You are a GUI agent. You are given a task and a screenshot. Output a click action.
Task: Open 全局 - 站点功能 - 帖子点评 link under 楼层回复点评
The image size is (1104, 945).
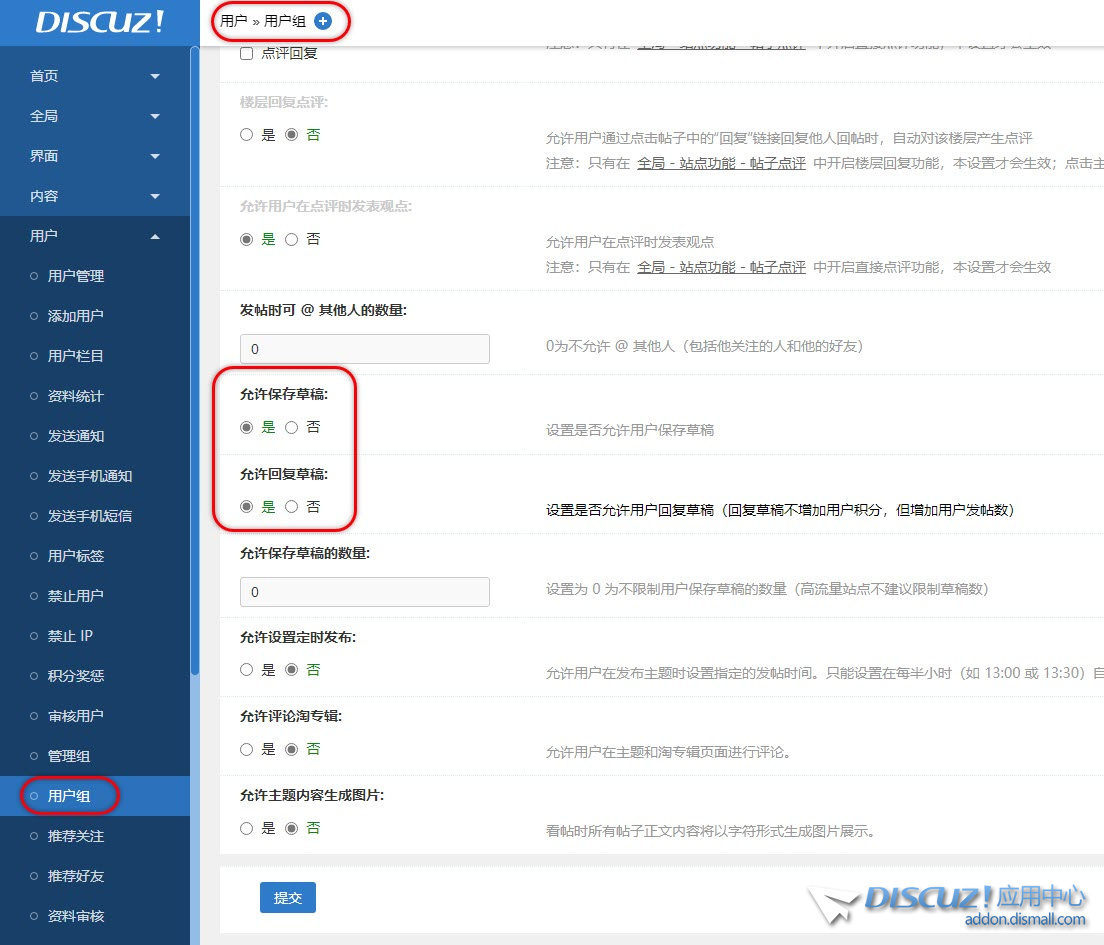tap(721, 163)
